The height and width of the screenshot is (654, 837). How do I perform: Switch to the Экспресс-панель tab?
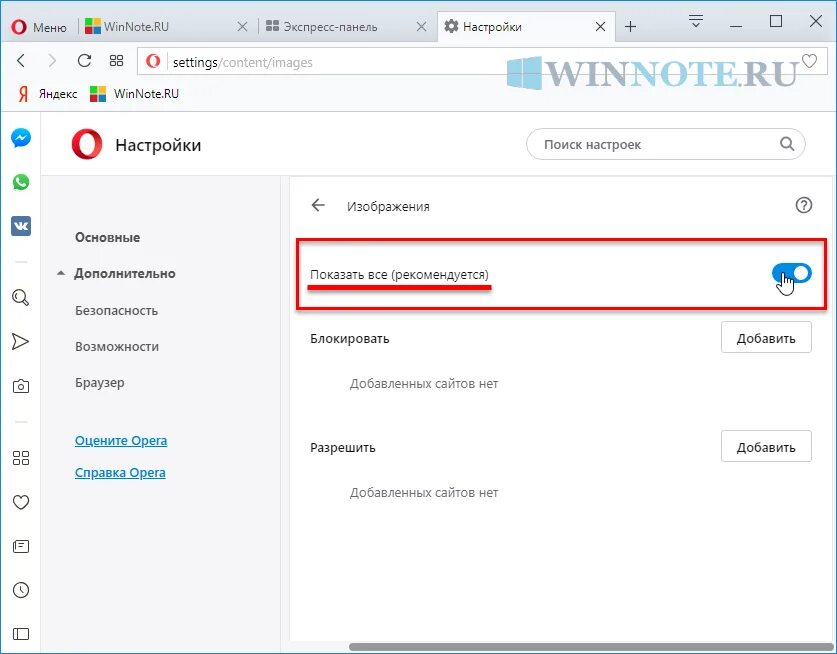(346, 27)
